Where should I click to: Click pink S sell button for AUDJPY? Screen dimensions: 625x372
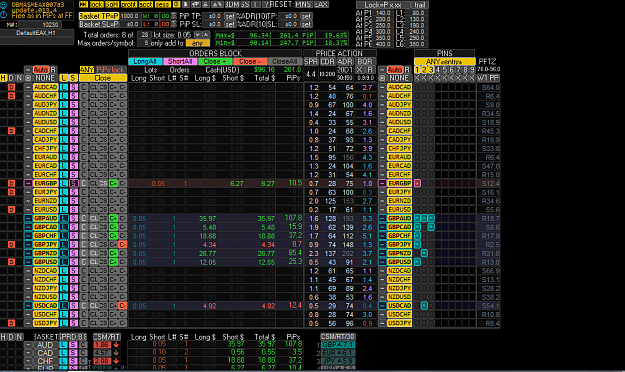pos(73,104)
